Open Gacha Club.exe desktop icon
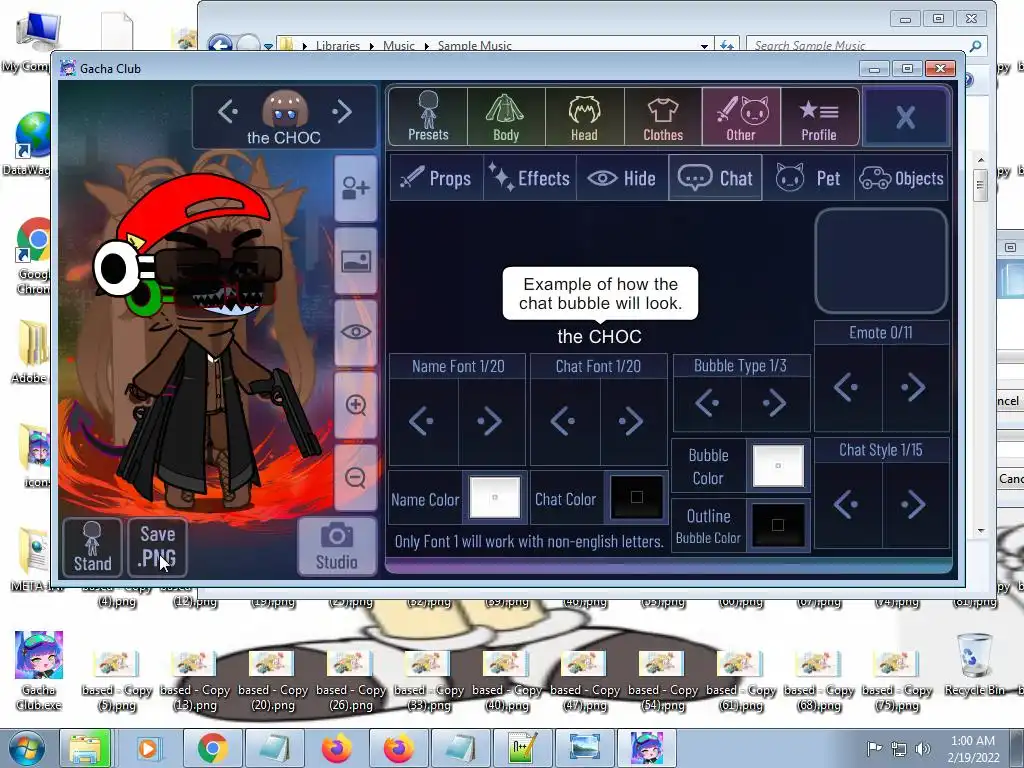 [39, 670]
